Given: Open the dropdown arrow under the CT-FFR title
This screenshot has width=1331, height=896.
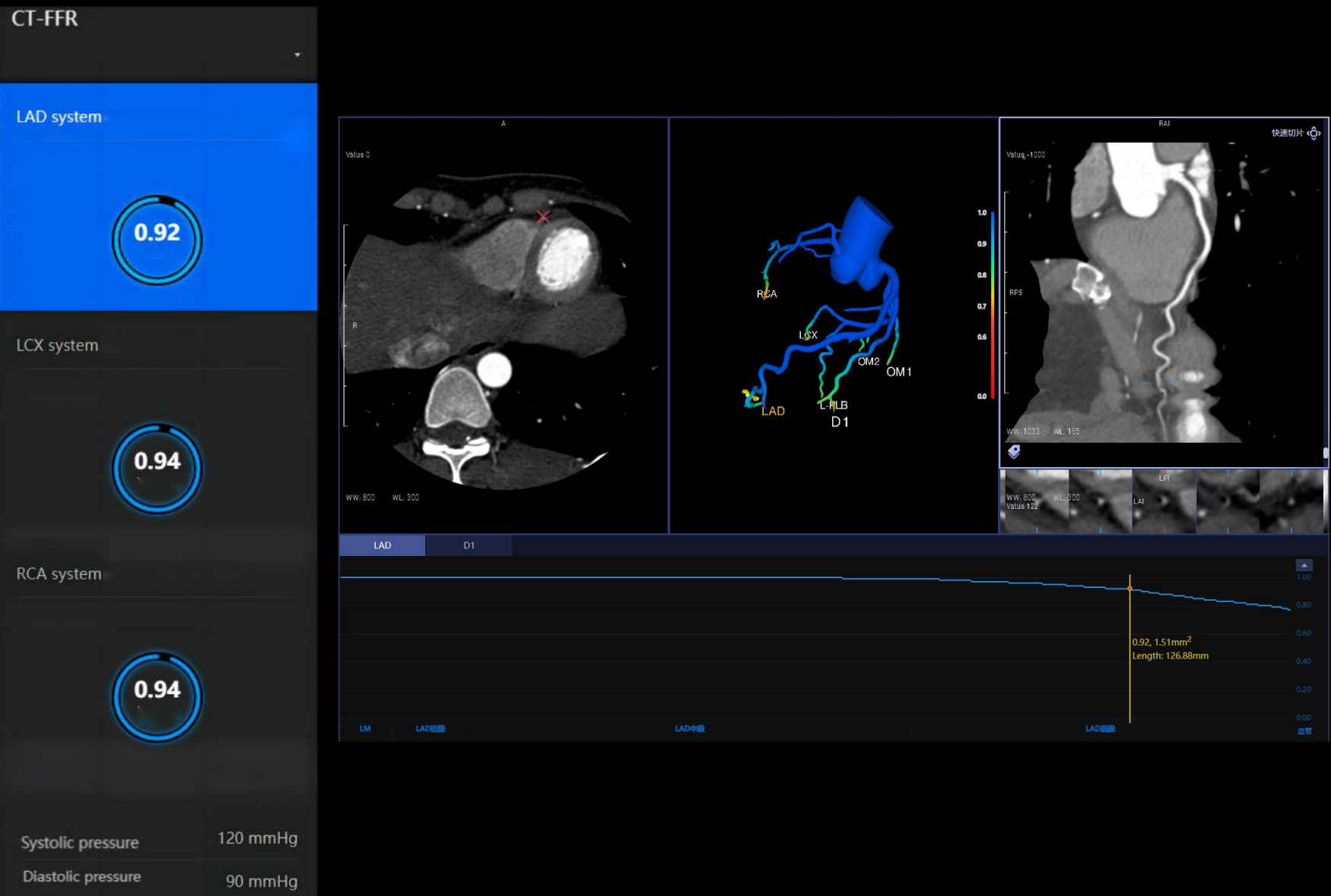Looking at the screenshot, I should pyautogui.click(x=297, y=55).
